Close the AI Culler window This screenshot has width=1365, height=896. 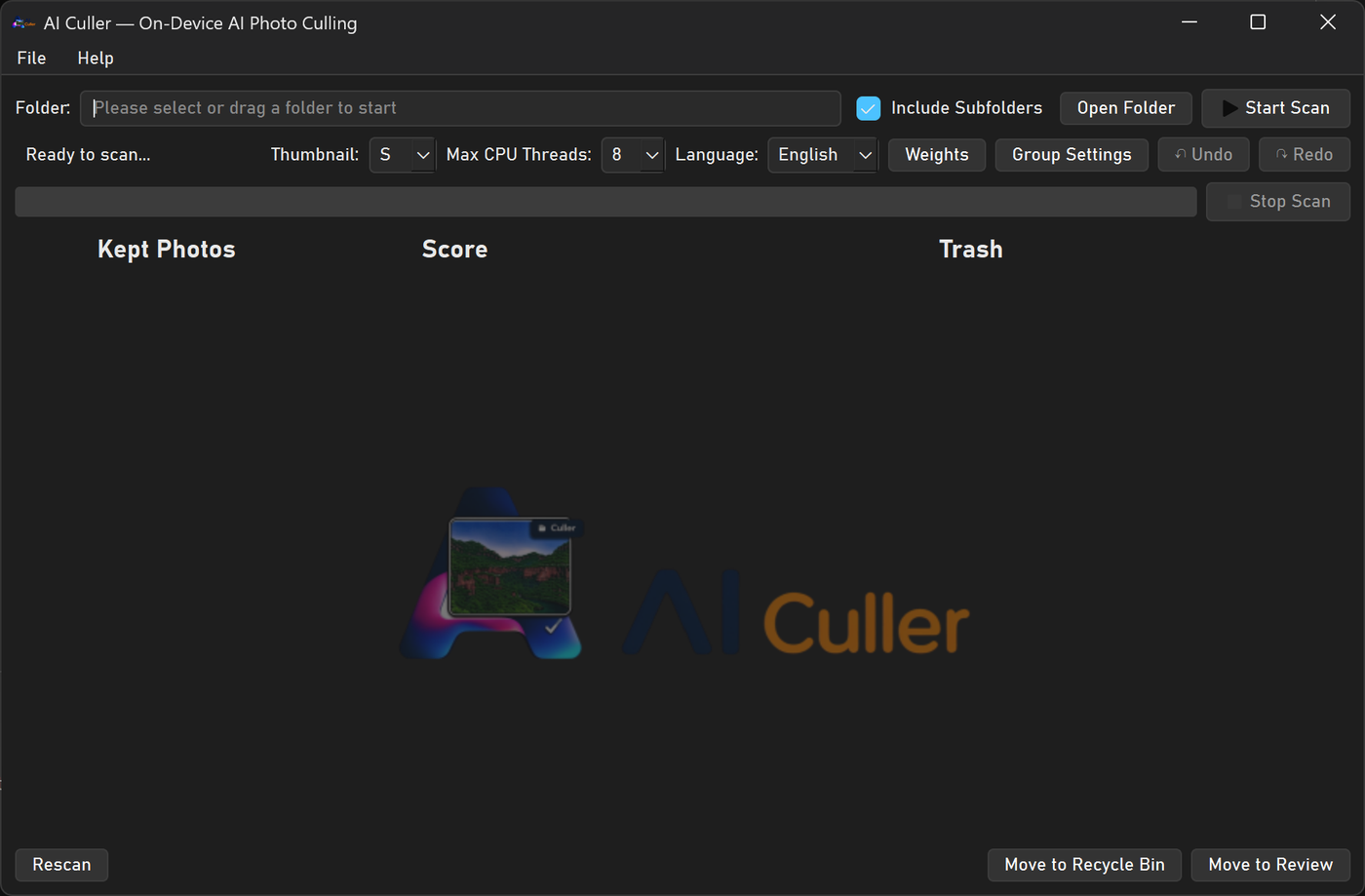(x=1327, y=22)
